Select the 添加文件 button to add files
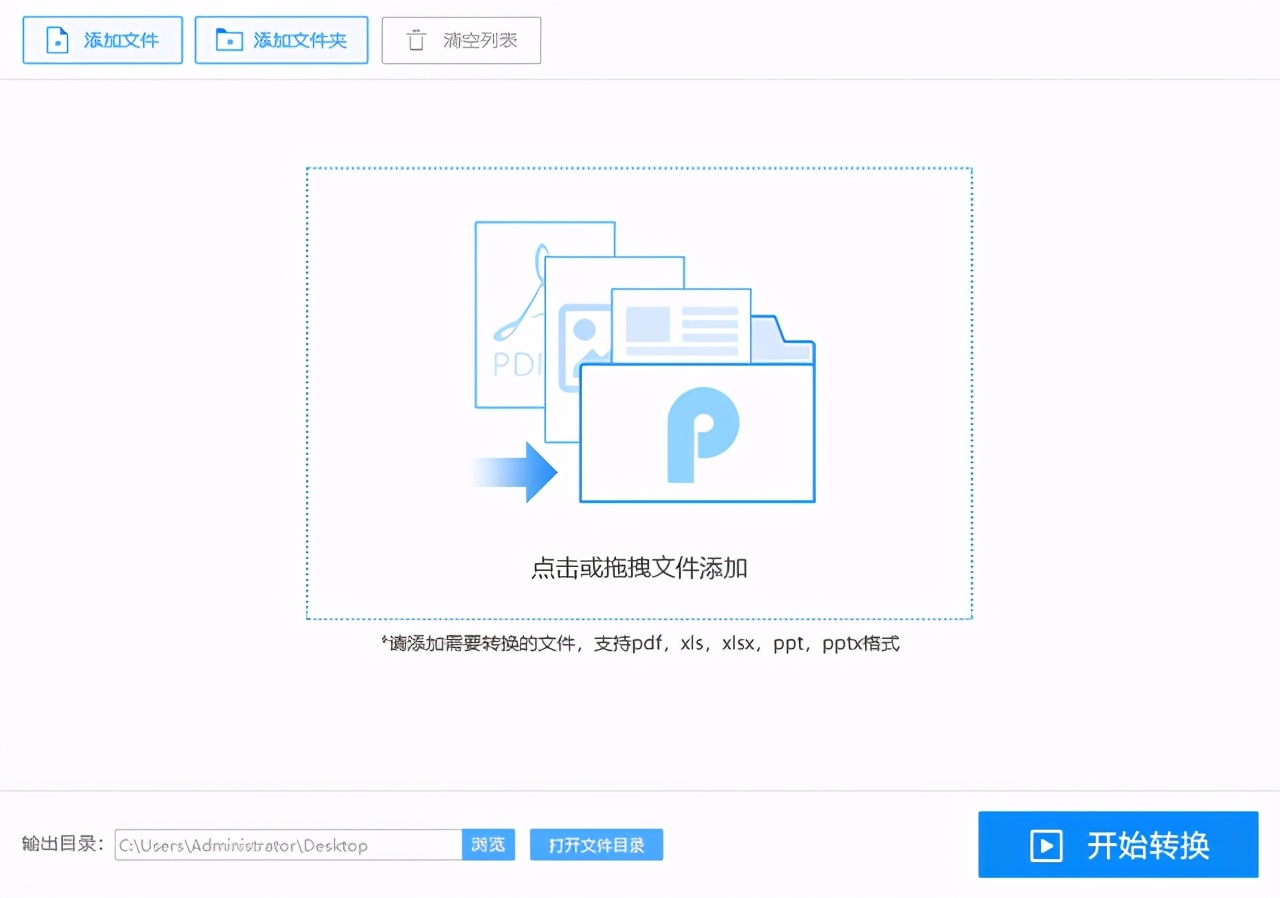Viewport: 1280px width, 898px height. (x=102, y=40)
